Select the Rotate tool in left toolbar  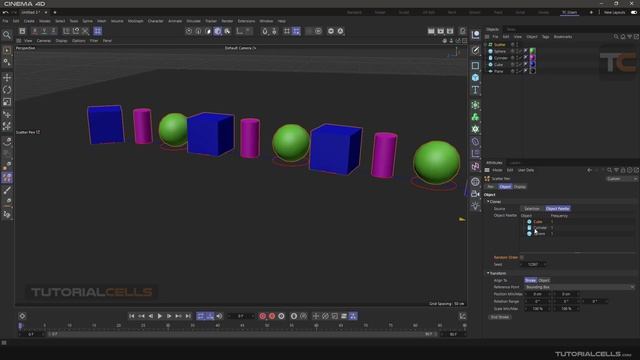tap(7, 90)
